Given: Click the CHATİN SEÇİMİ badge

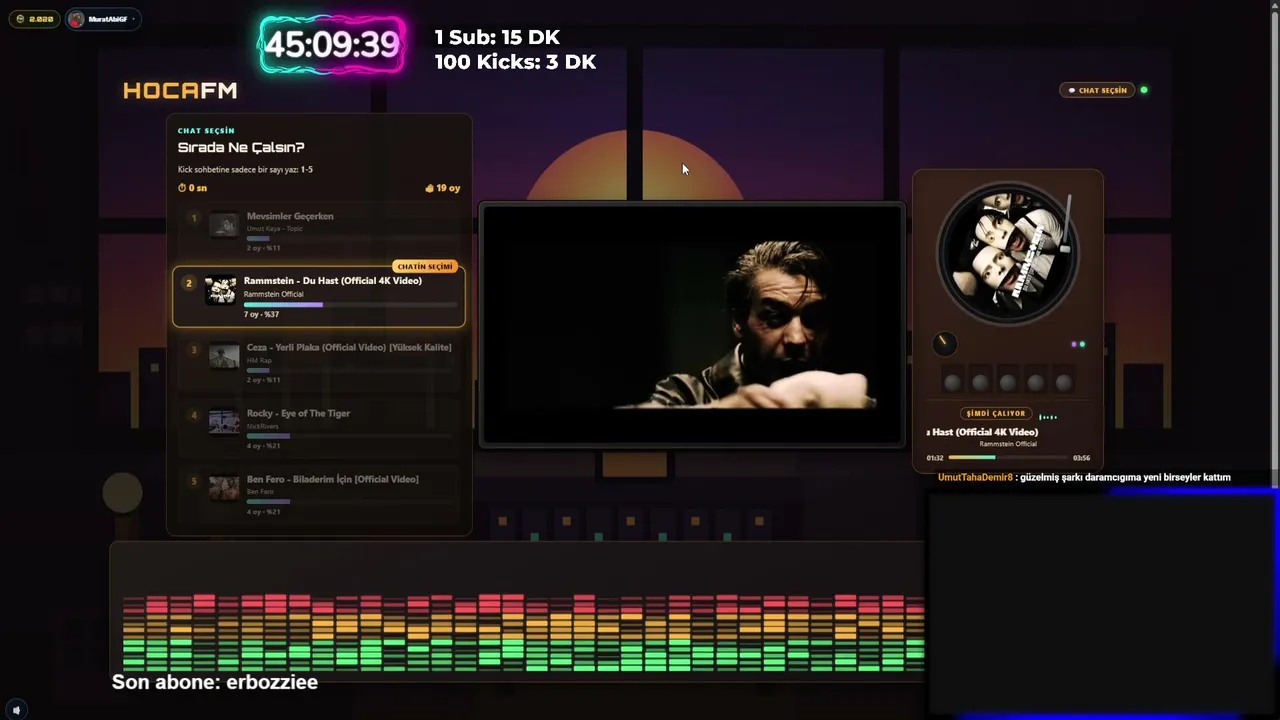Looking at the screenshot, I should [425, 267].
